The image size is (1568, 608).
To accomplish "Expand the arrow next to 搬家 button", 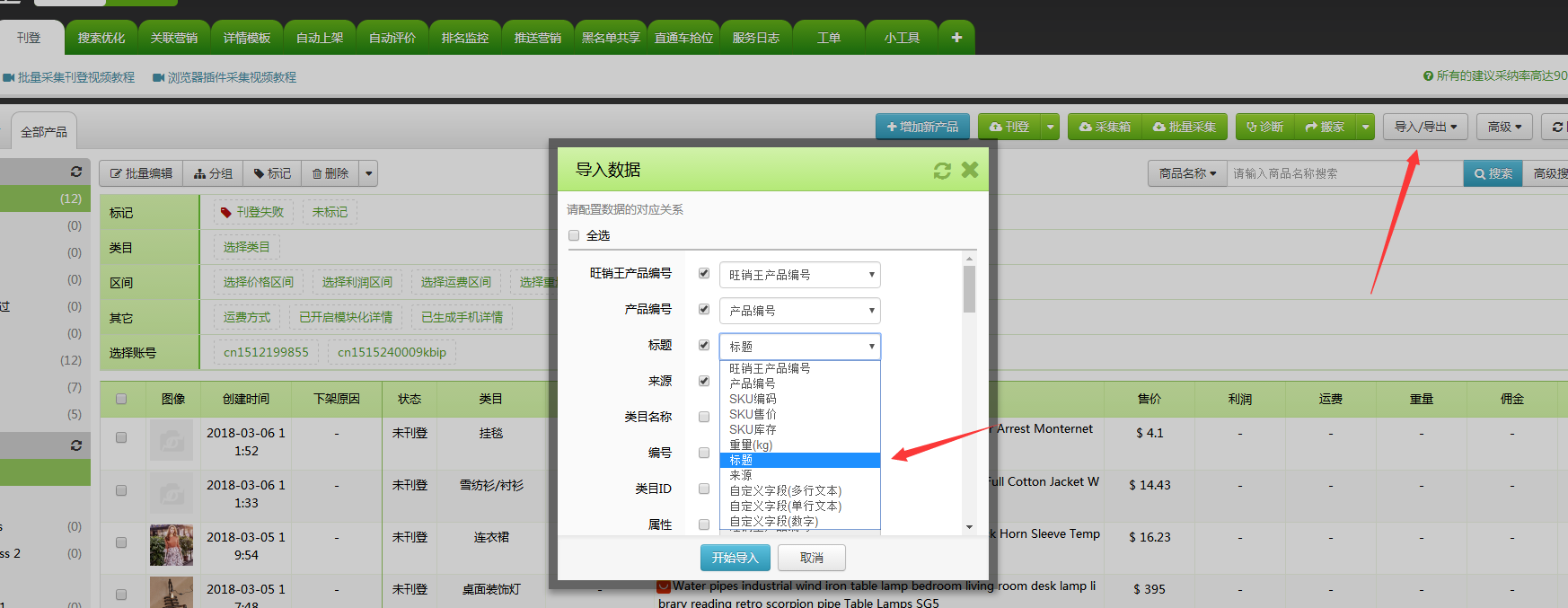I will pos(1366,127).
